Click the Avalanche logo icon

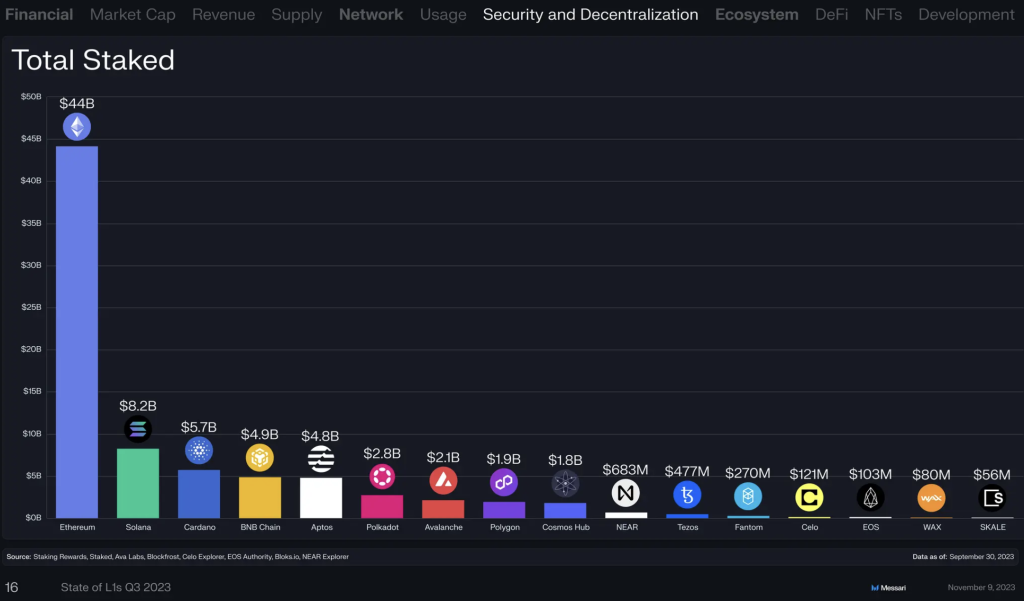pyautogui.click(x=443, y=480)
